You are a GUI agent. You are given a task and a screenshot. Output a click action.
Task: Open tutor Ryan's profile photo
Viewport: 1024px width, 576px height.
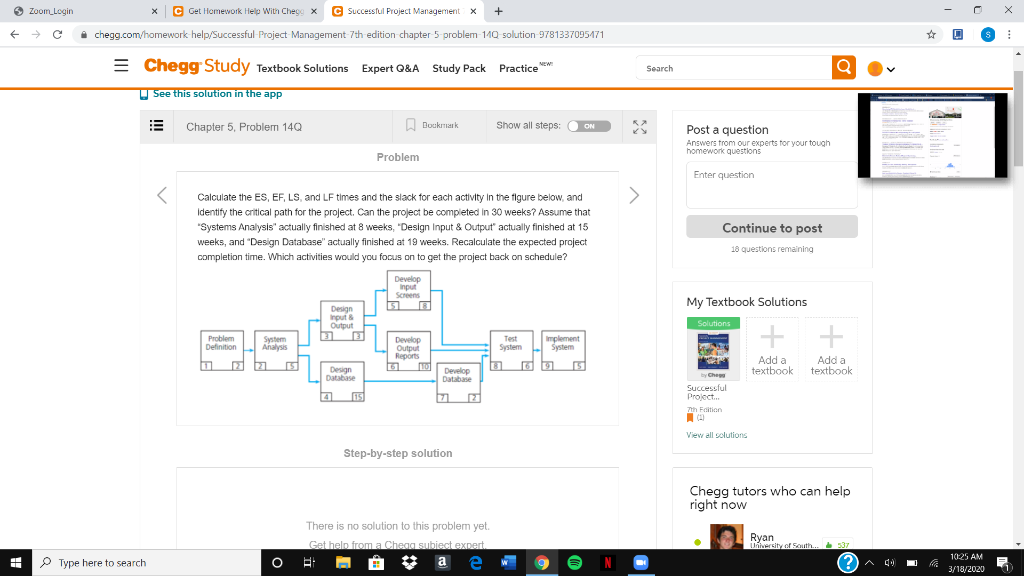click(x=726, y=536)
